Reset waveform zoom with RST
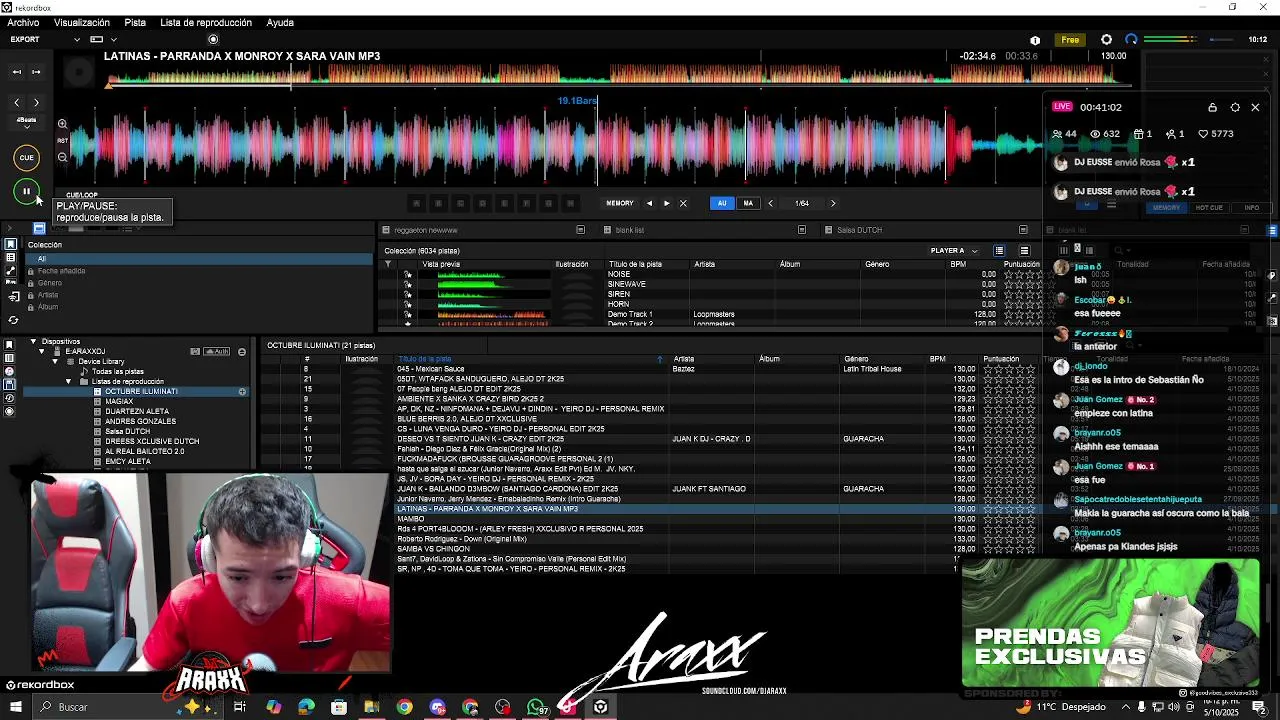Image resolution: width=1280 pixels, height=720 pixels. pos(62,141)
